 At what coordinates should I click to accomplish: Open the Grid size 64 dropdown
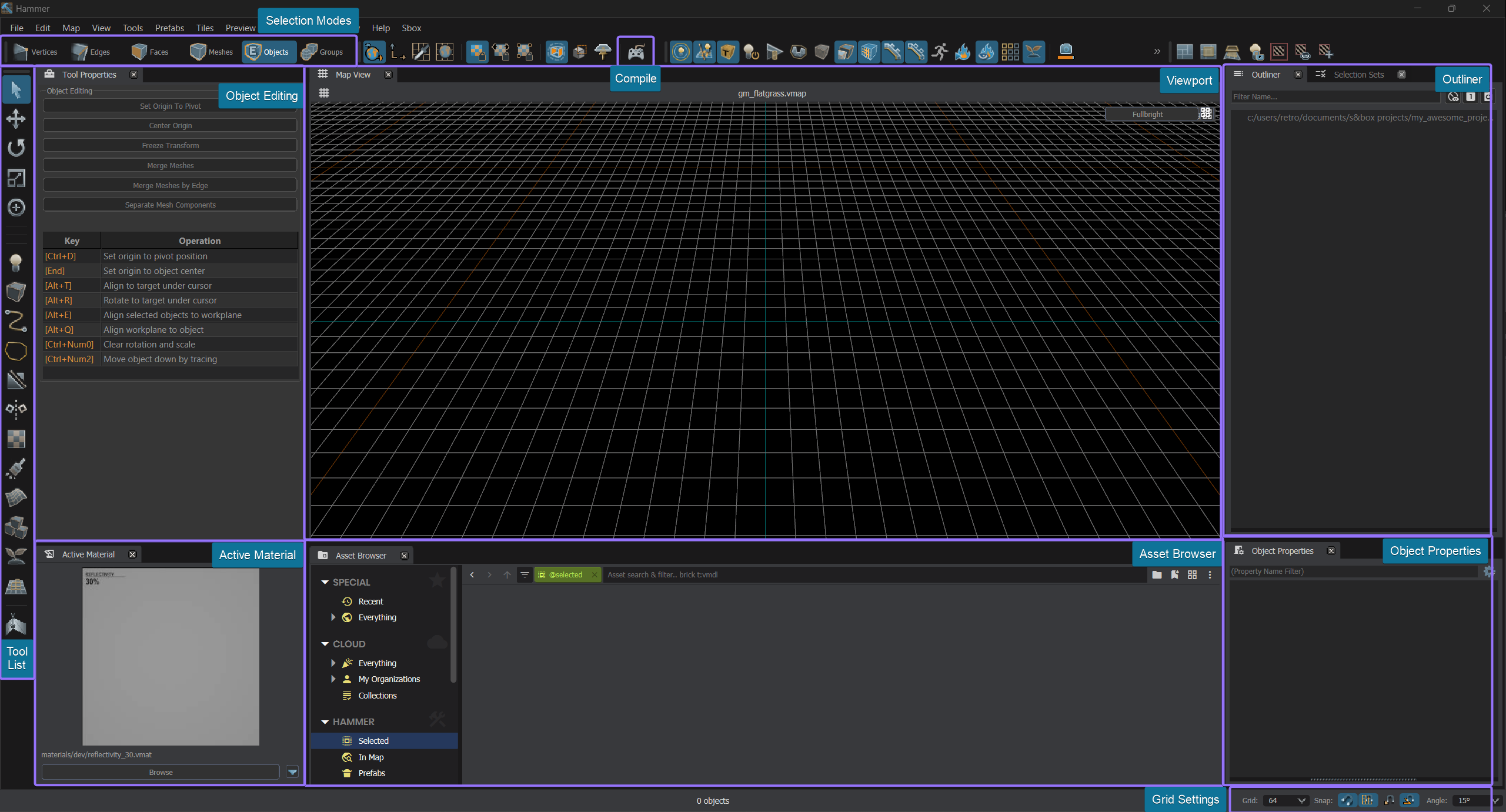[x=1286, y=800]
